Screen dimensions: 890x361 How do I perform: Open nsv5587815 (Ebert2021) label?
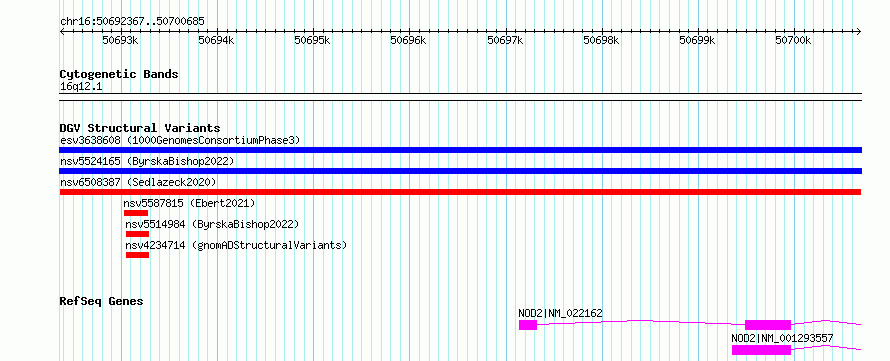[190, 203]
